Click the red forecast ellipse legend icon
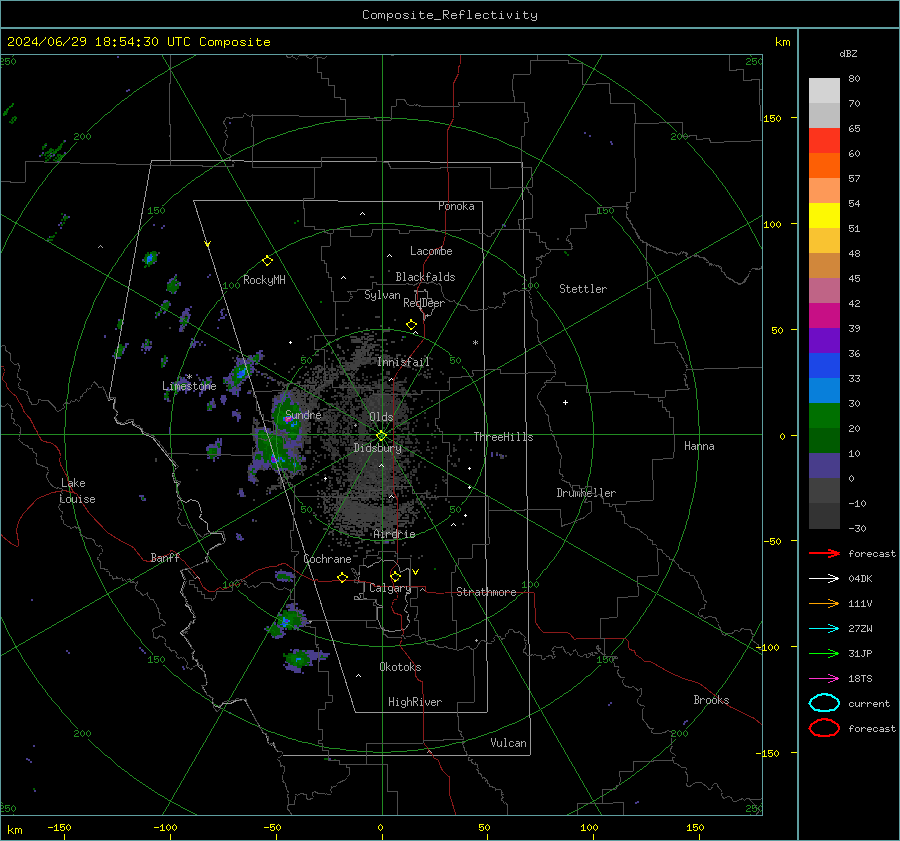900x841 pixels. pos(824,728)
